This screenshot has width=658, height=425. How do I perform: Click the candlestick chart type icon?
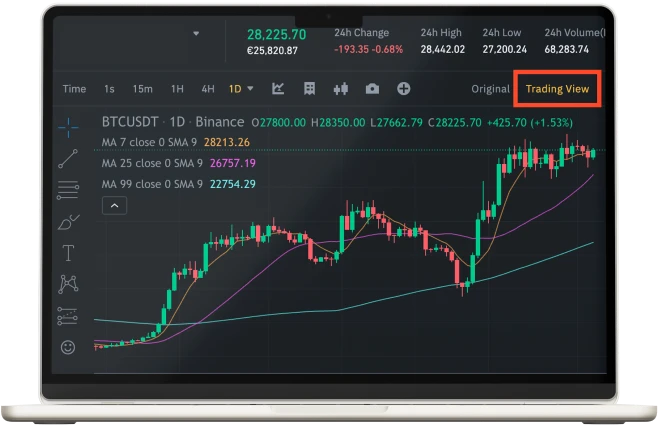coord(341,88)
